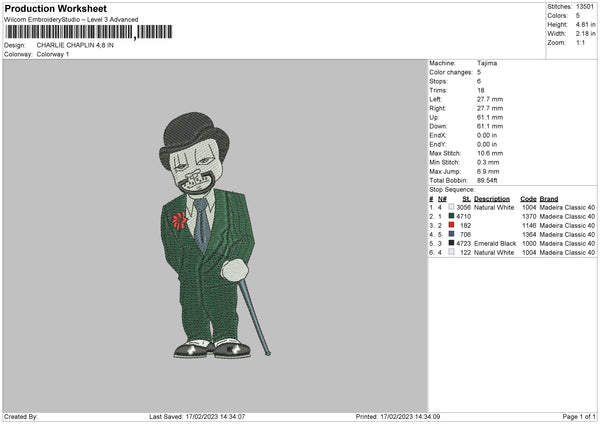Click the Height value 4.81 in
600x424 pixels.
[585, 24]
